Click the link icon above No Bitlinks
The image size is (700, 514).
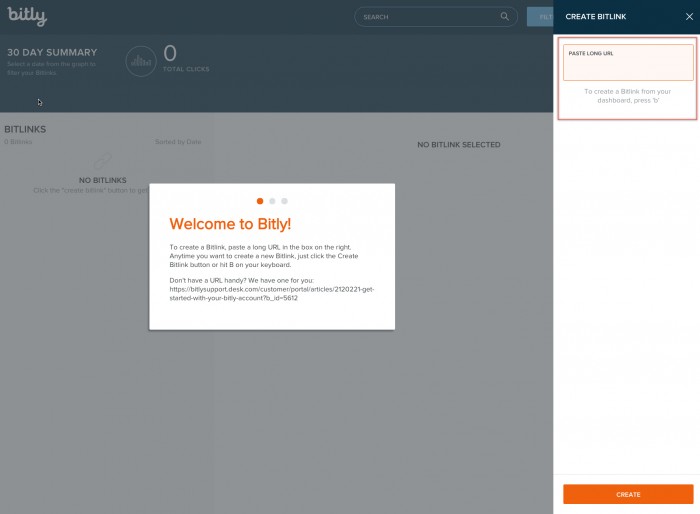[x=101, y=162]
